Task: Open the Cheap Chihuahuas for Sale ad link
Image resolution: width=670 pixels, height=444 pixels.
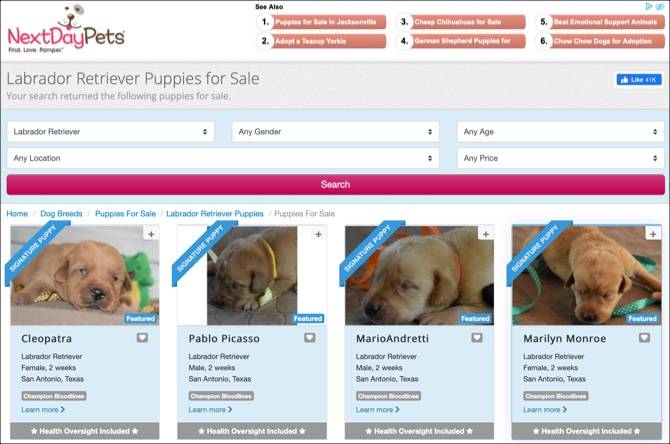Action: [461, 22]
